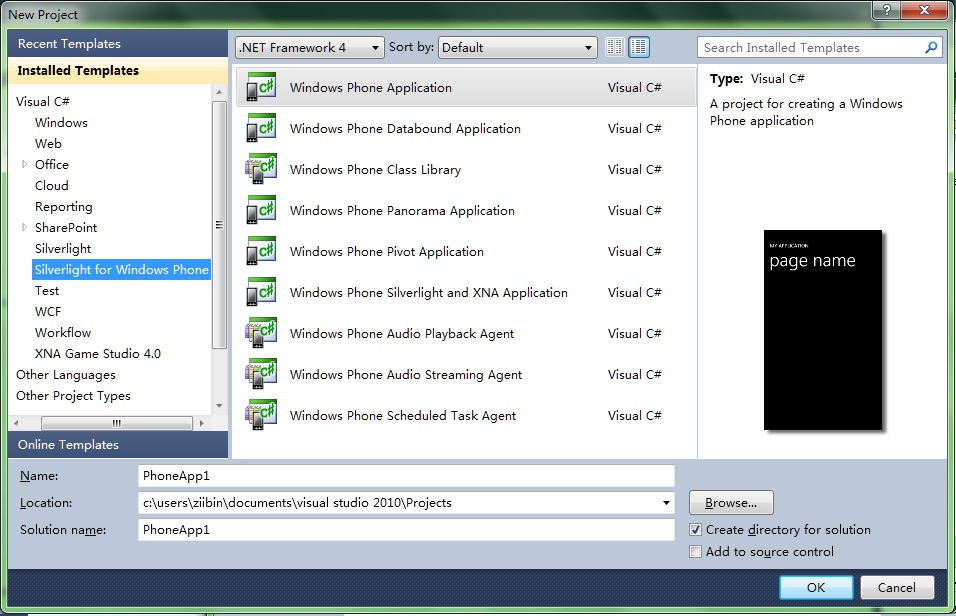Screen dimensions: 956x616
Task: Toggle Create directory for solution checkbox
Action: click(696, 529)
